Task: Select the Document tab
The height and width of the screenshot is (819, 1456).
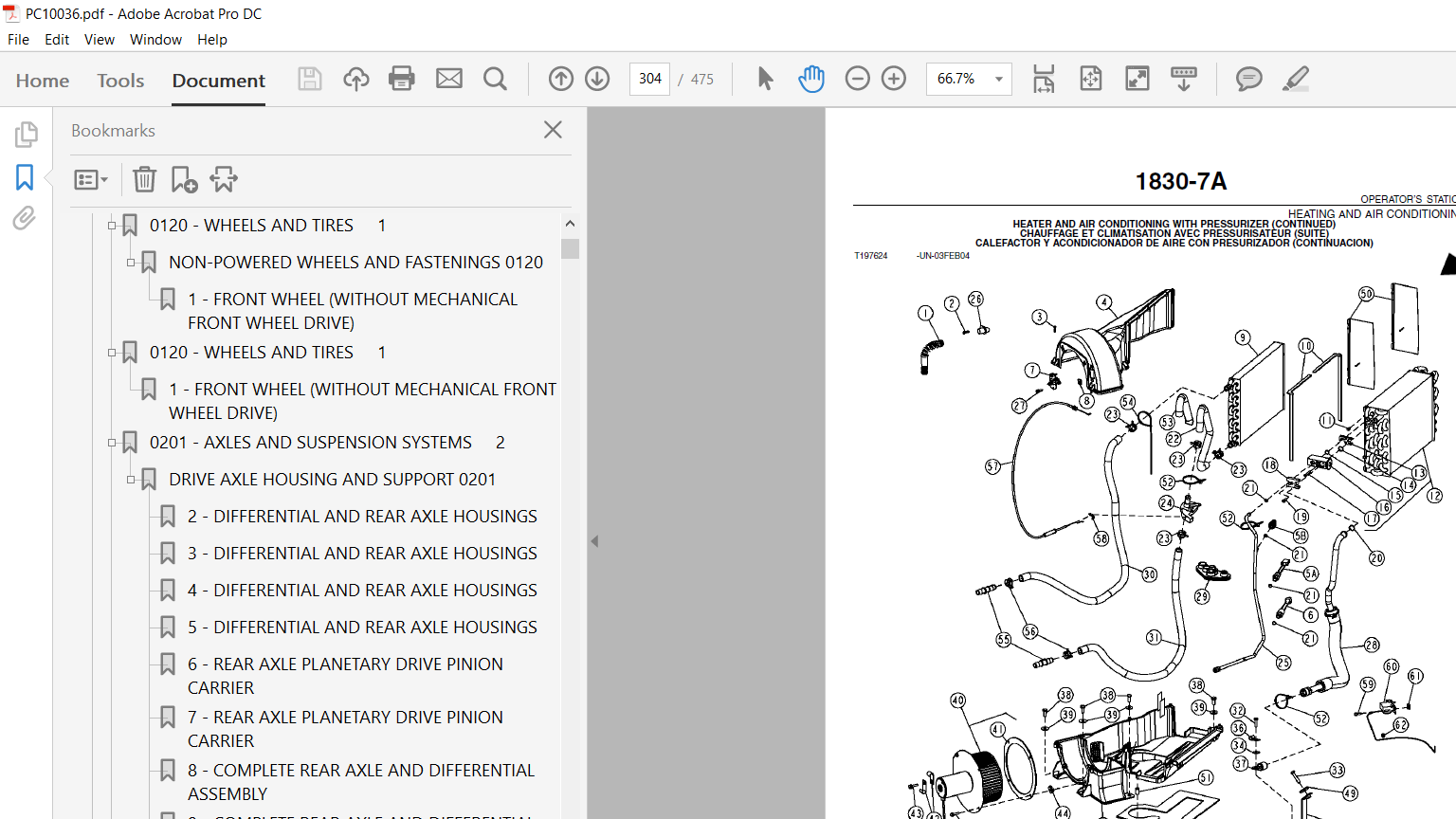Action: click(x=219, y=81)
